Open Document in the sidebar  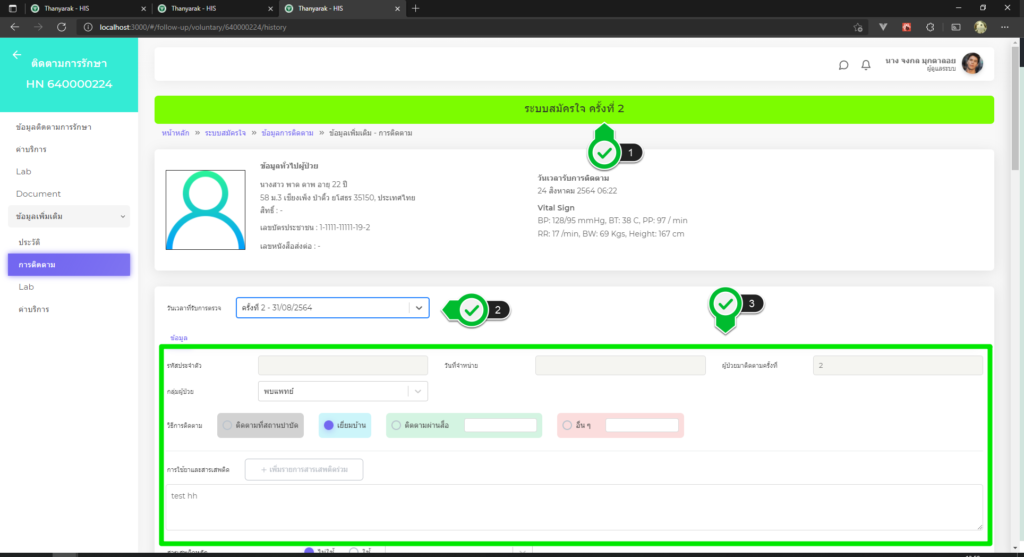pos(39,194)
